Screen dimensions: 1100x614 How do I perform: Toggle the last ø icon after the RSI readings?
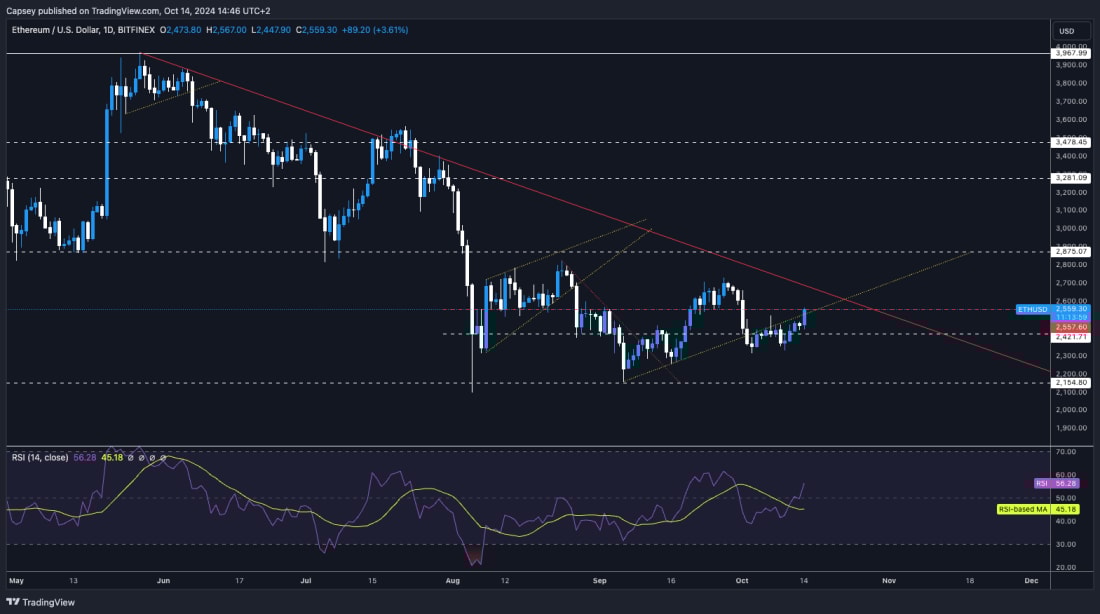163,457
